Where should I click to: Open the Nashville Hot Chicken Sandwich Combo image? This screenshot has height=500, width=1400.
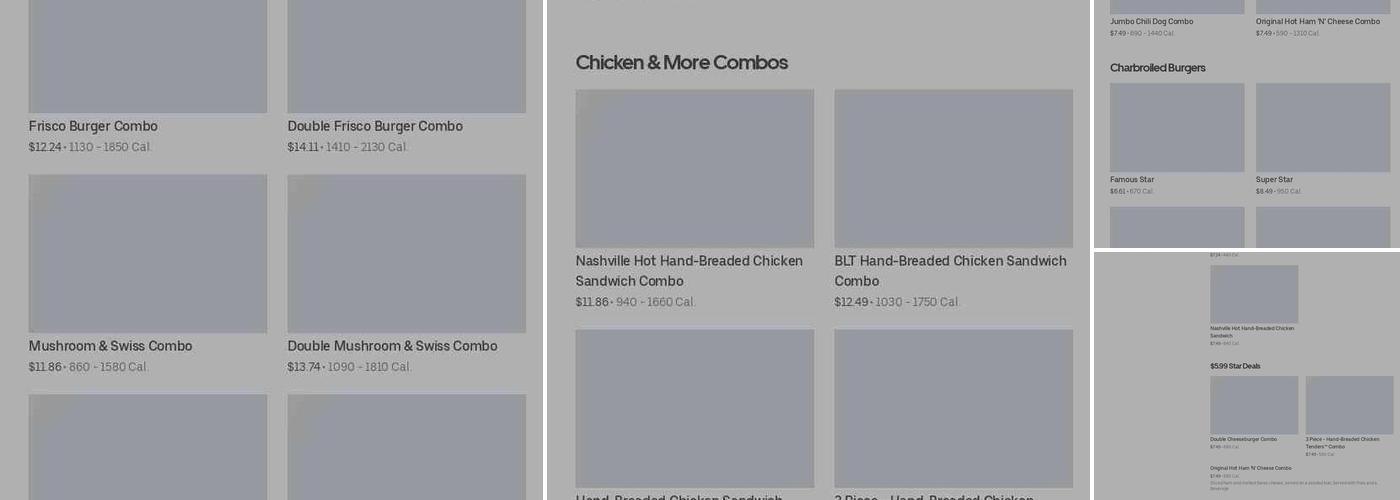tap(694, 168)
